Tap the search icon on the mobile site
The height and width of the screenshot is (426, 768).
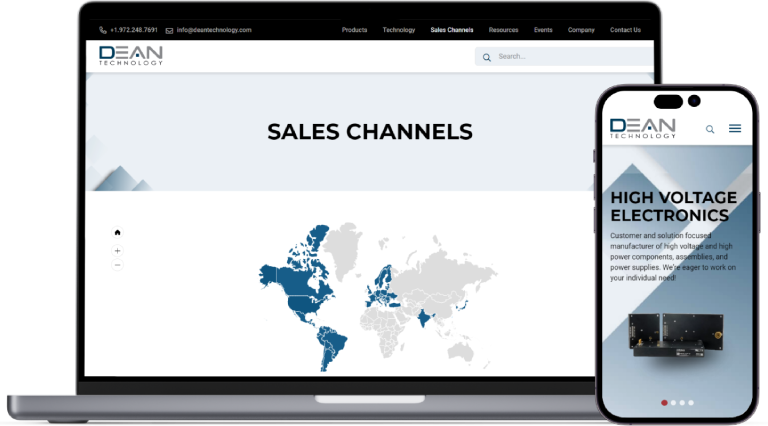click(x=710, y=129)
